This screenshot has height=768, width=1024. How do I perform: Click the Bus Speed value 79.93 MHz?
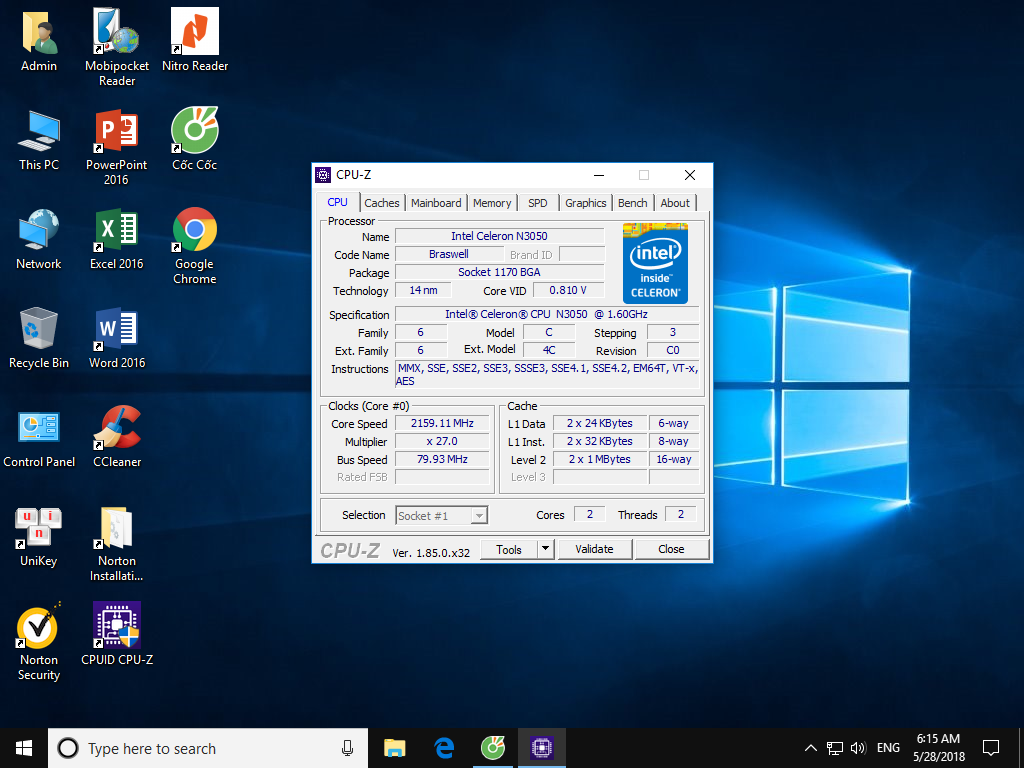coord(442,459)
